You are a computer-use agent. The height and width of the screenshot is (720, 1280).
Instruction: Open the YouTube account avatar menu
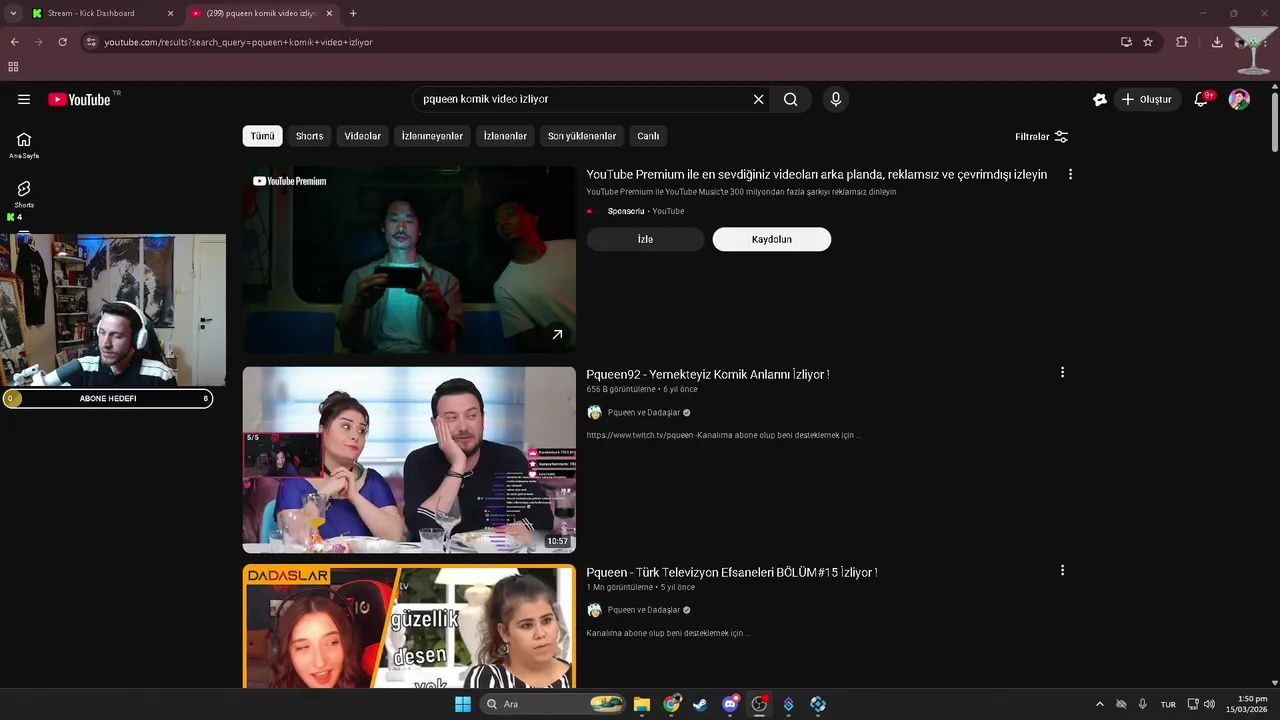[1239, 99]
